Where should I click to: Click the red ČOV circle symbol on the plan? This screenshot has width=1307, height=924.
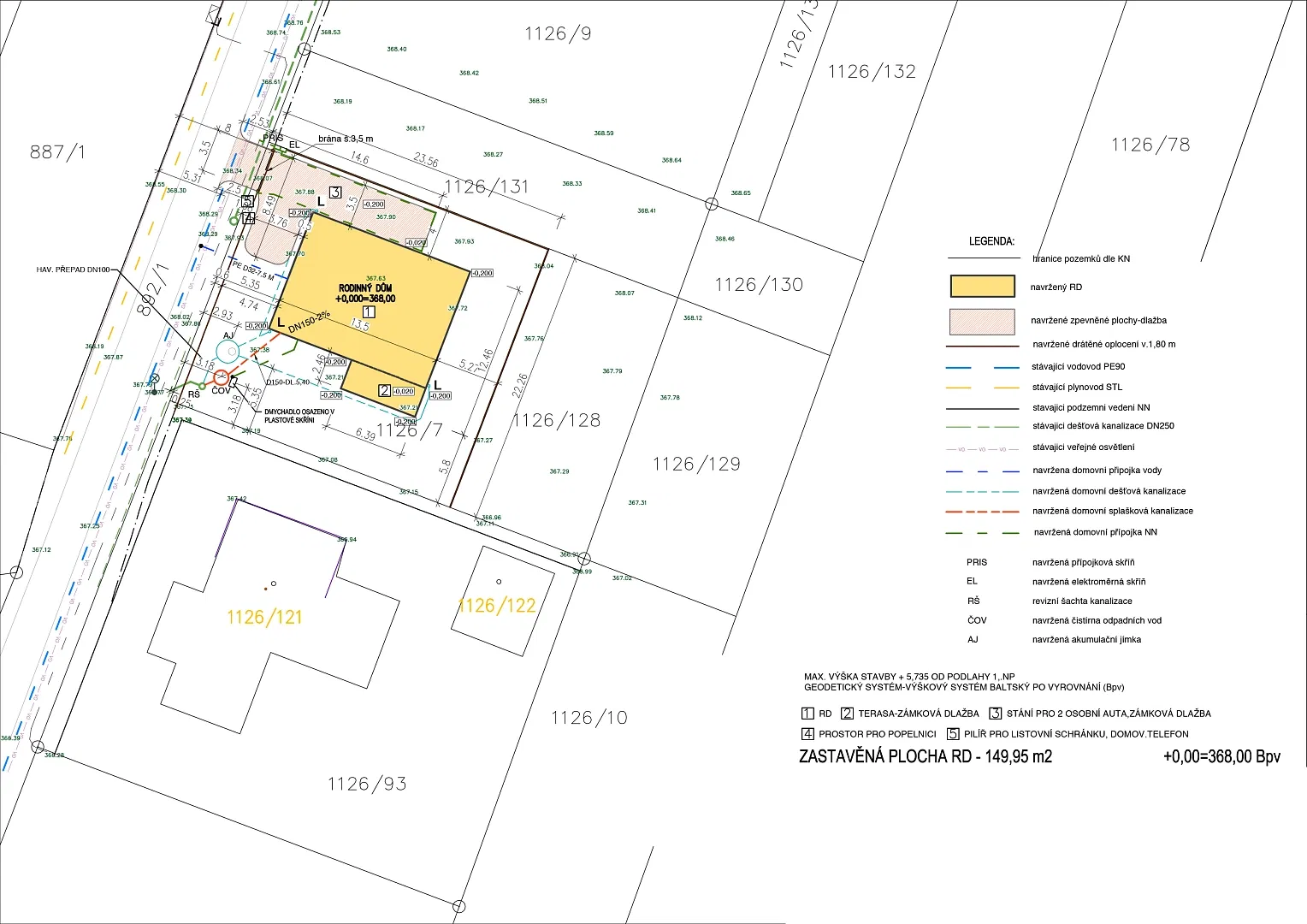222,377
